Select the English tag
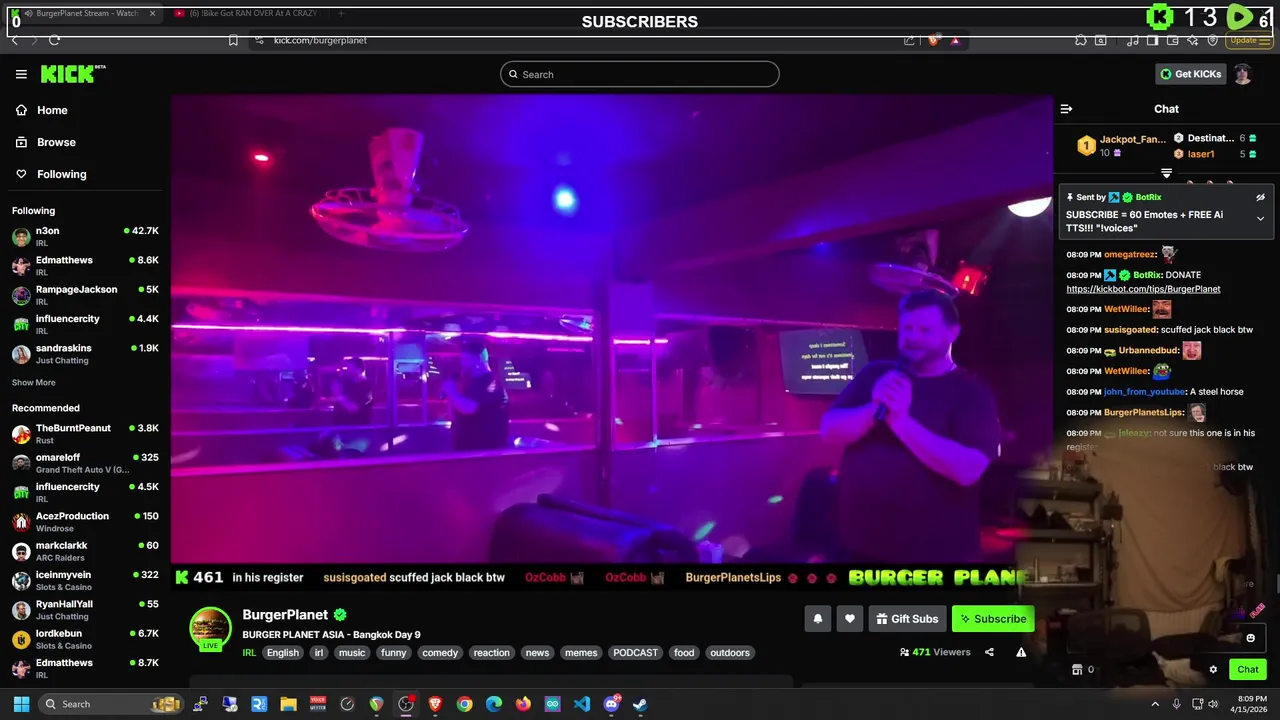 coord(283,653)
